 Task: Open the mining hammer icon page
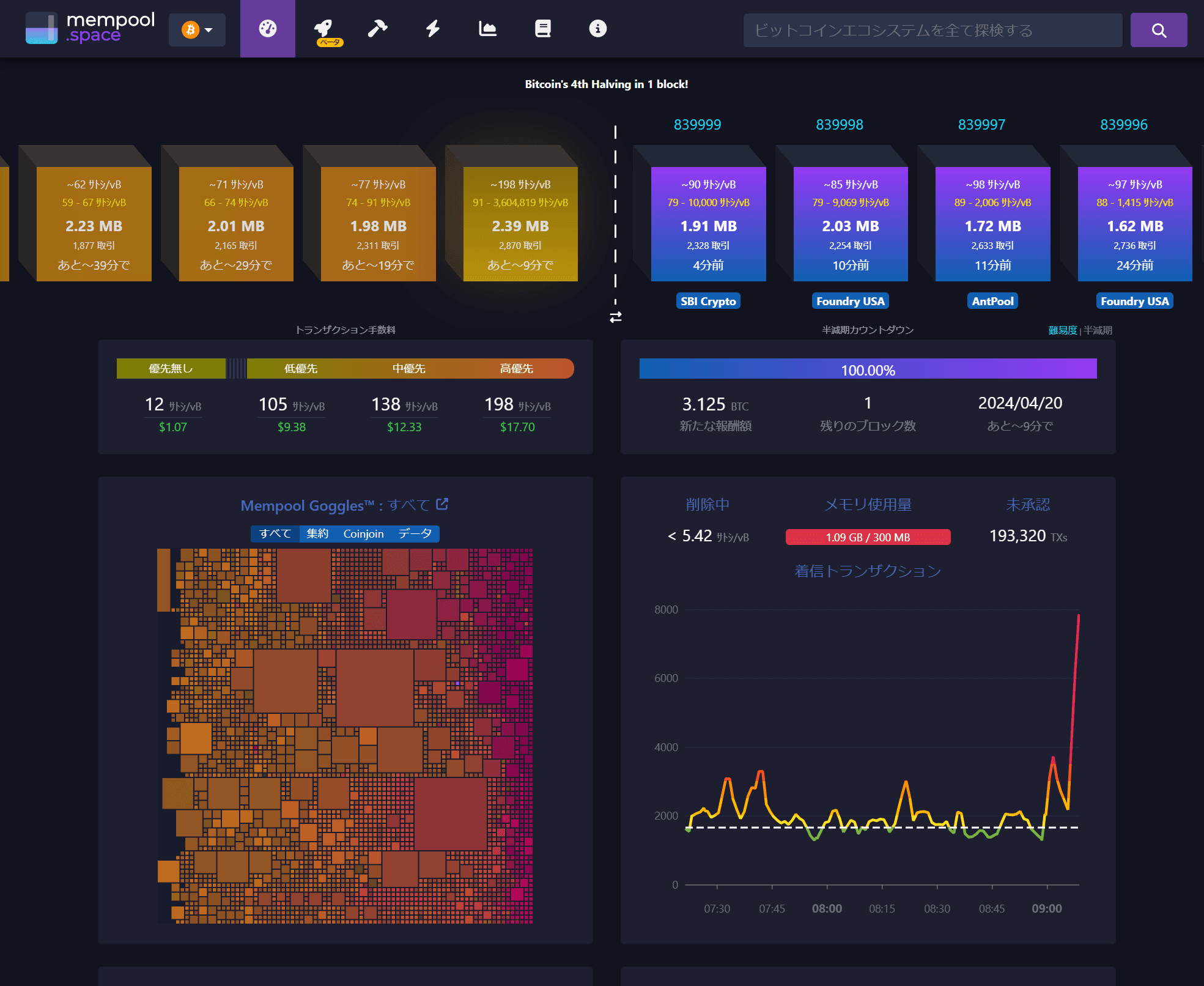tap(377, 29)
